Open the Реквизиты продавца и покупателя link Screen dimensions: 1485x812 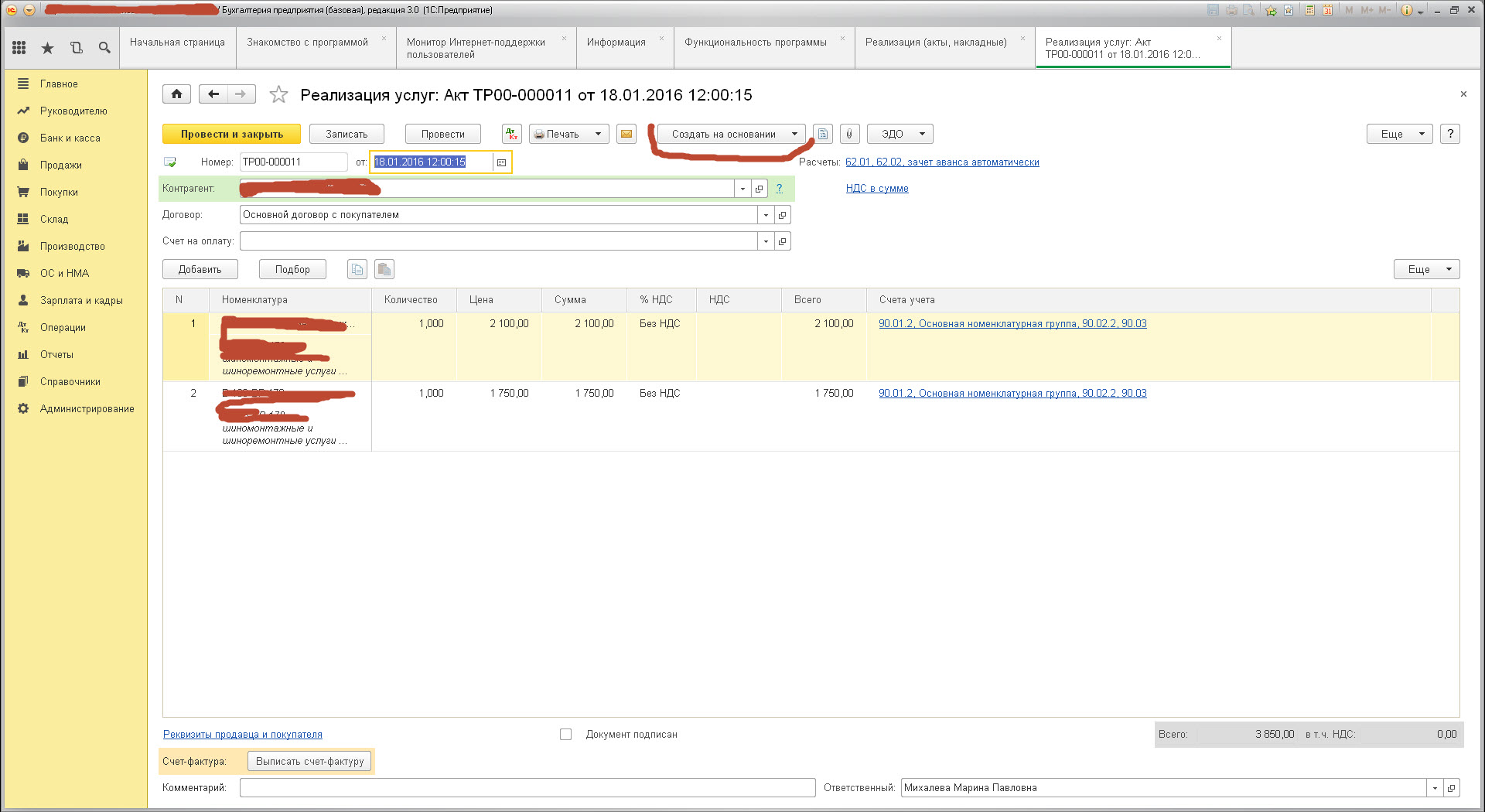pos(242,735)
